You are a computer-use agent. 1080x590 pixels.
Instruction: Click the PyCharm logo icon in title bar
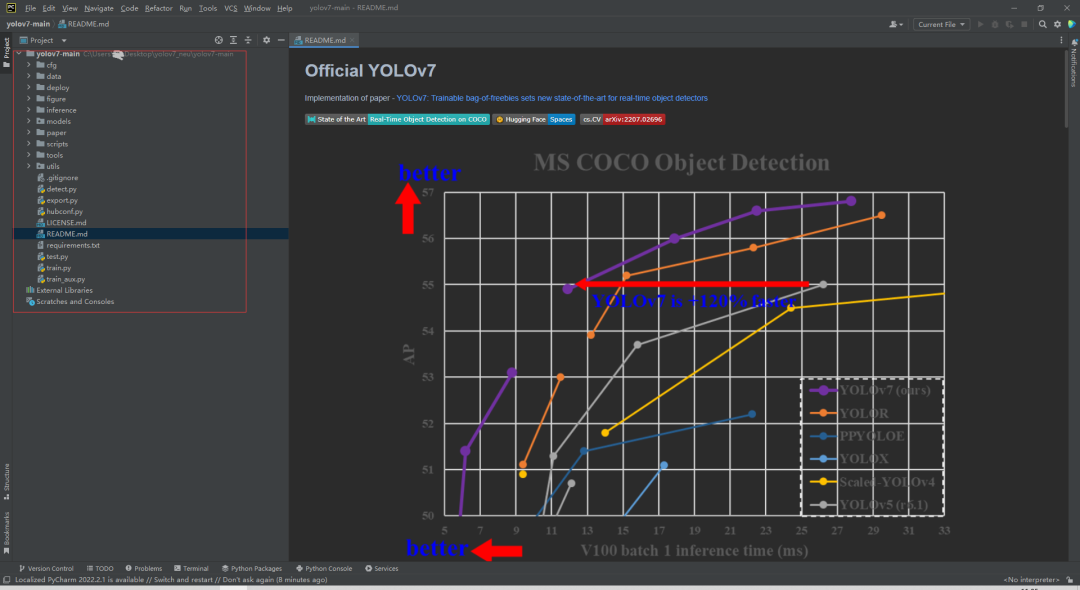tap(11, 8)
